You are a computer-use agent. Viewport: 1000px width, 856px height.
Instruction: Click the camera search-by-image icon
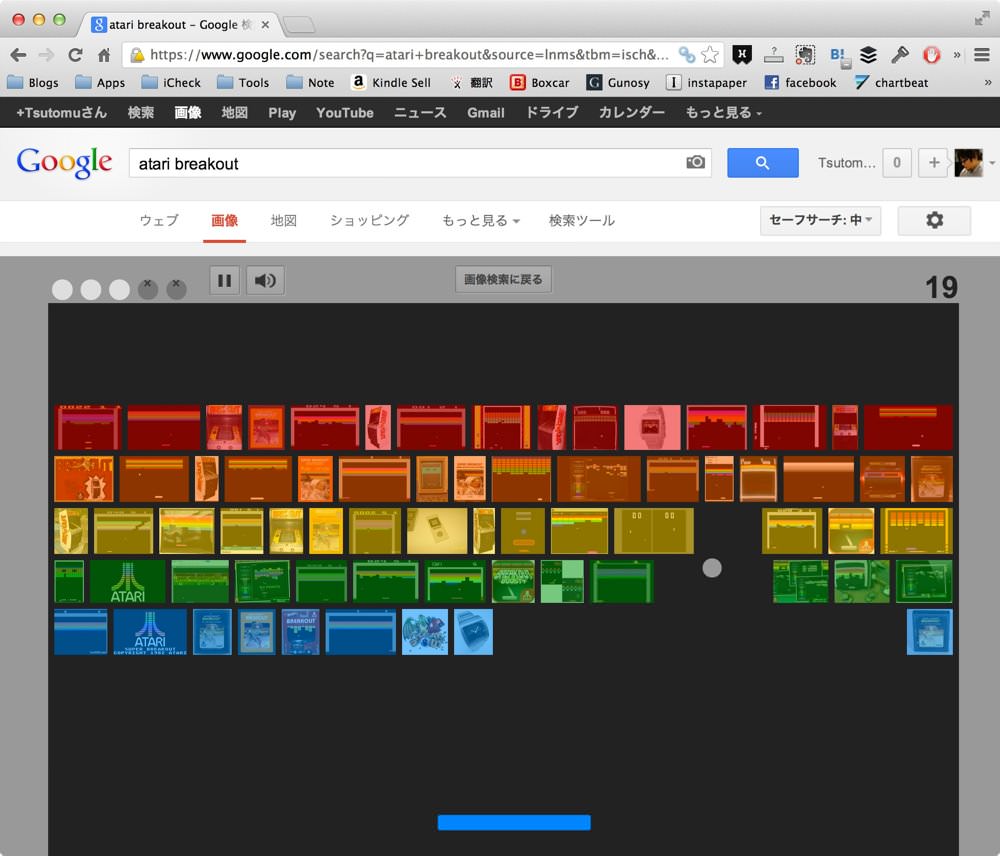(695, 162)
